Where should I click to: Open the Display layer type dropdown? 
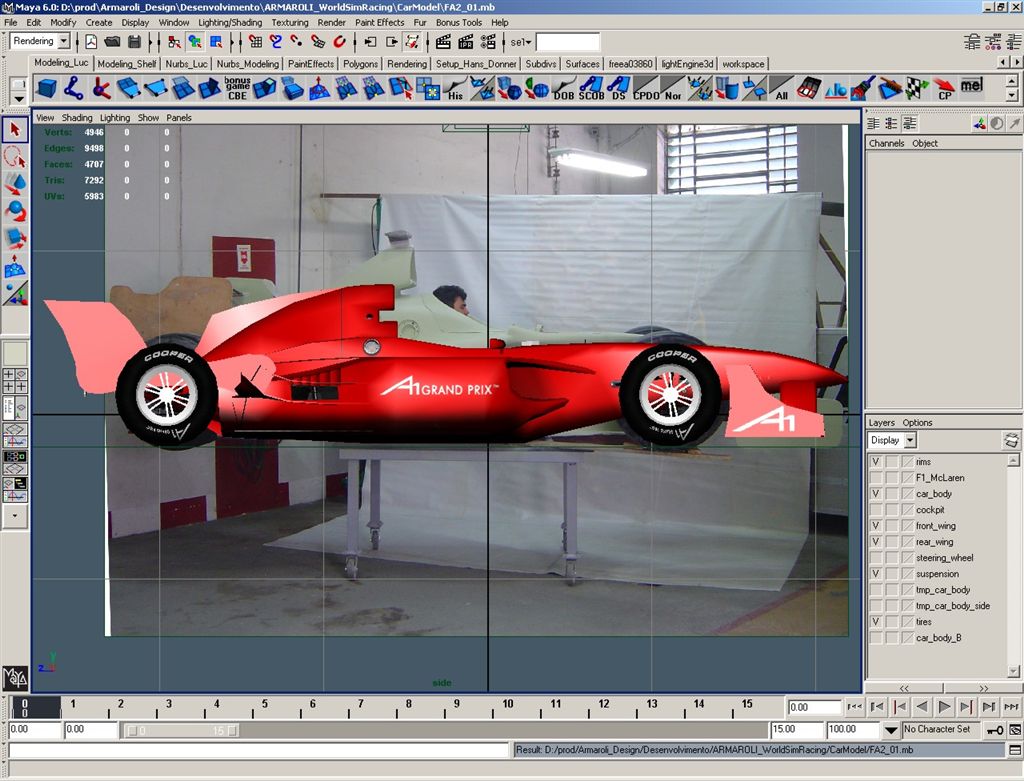pyautogui.click(x=910, y=440)
